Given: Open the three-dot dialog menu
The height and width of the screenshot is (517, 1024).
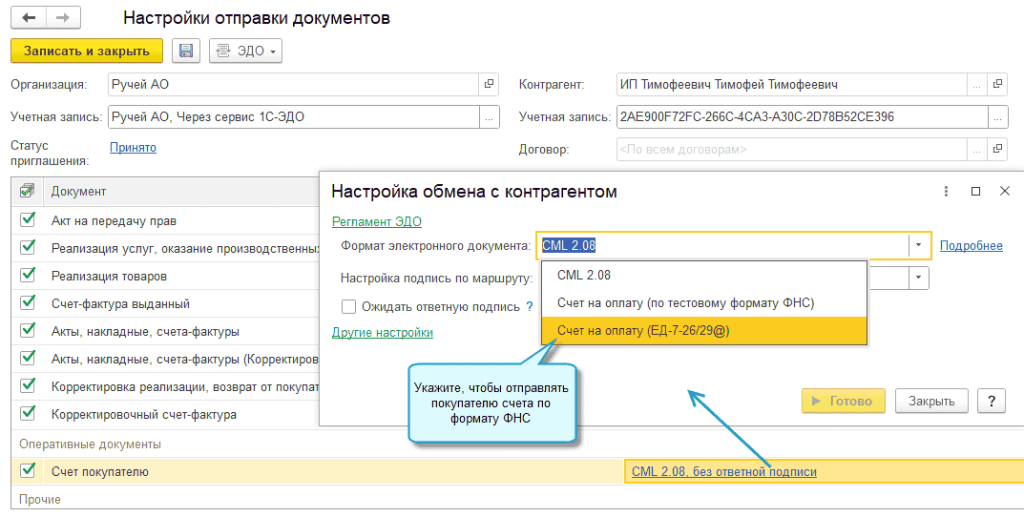Looking at the screenshot, I should (x=946, y=191).
